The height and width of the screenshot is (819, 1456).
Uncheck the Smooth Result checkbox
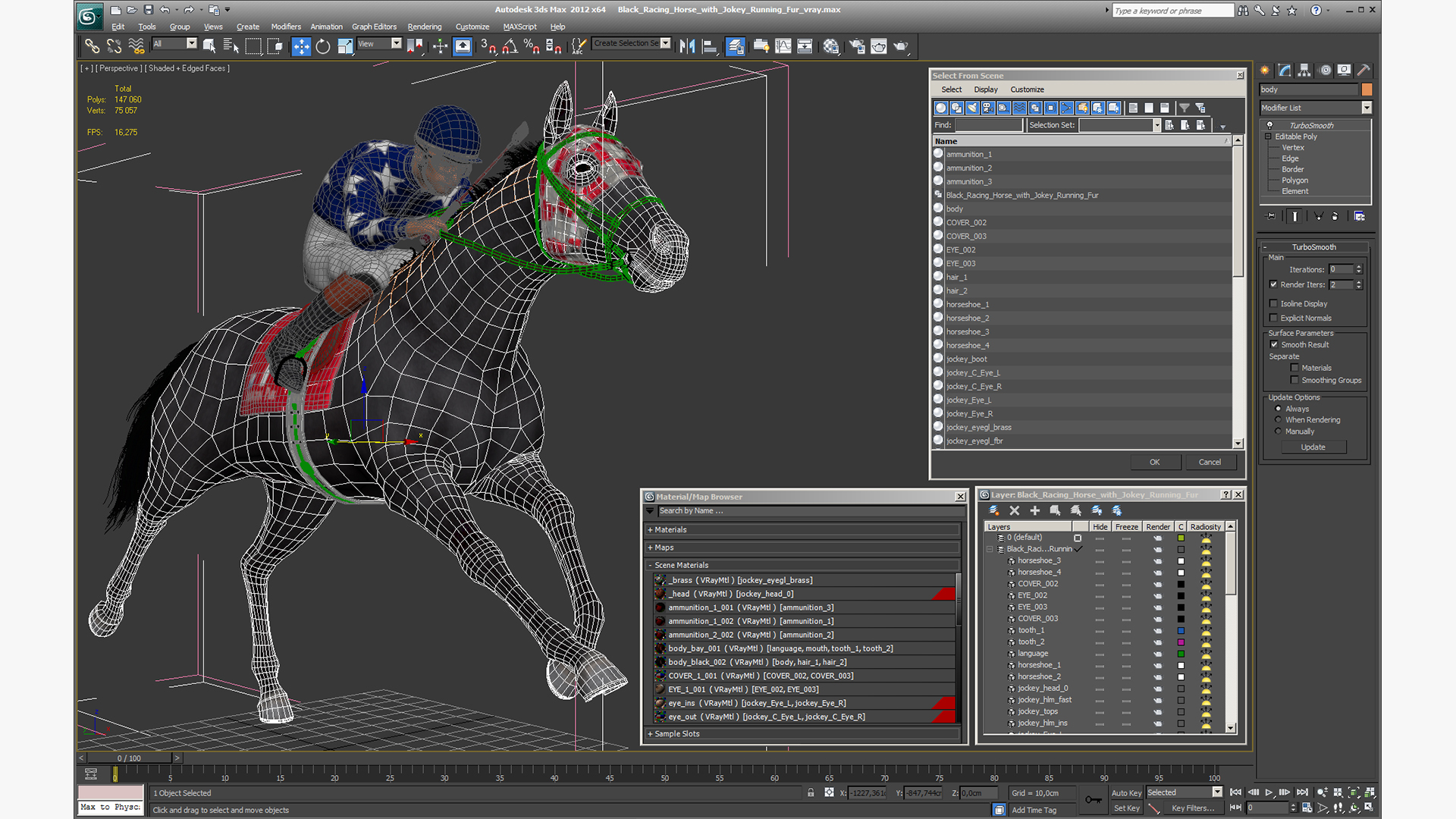coord(1275,344)
